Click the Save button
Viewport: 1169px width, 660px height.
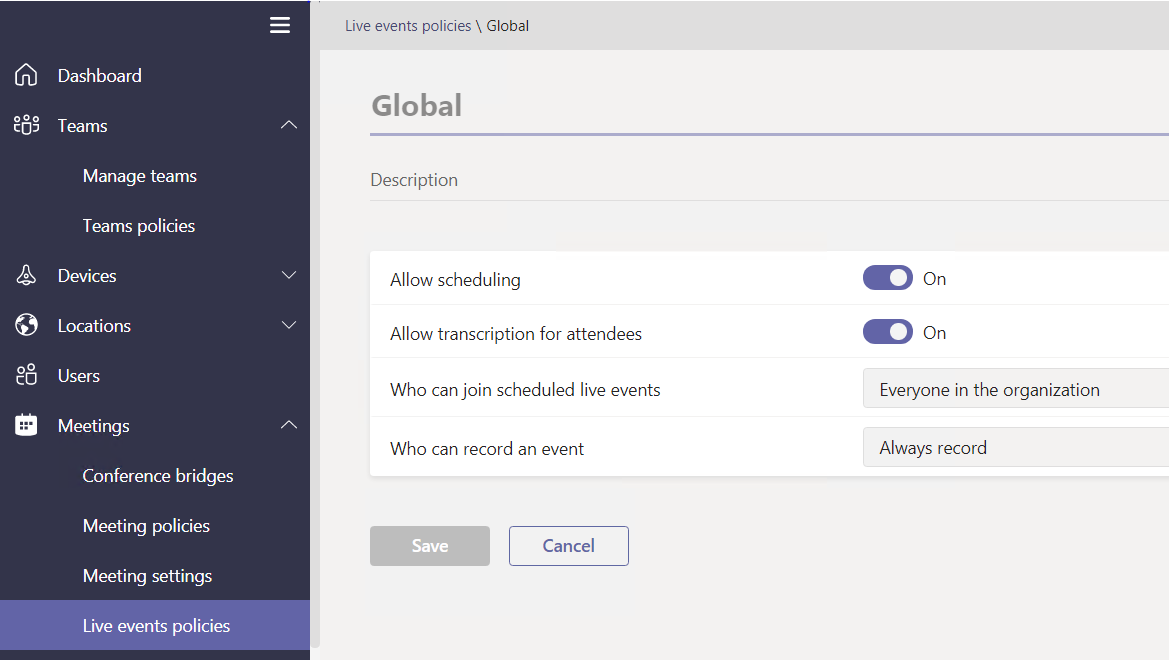[x=429, y=546]
